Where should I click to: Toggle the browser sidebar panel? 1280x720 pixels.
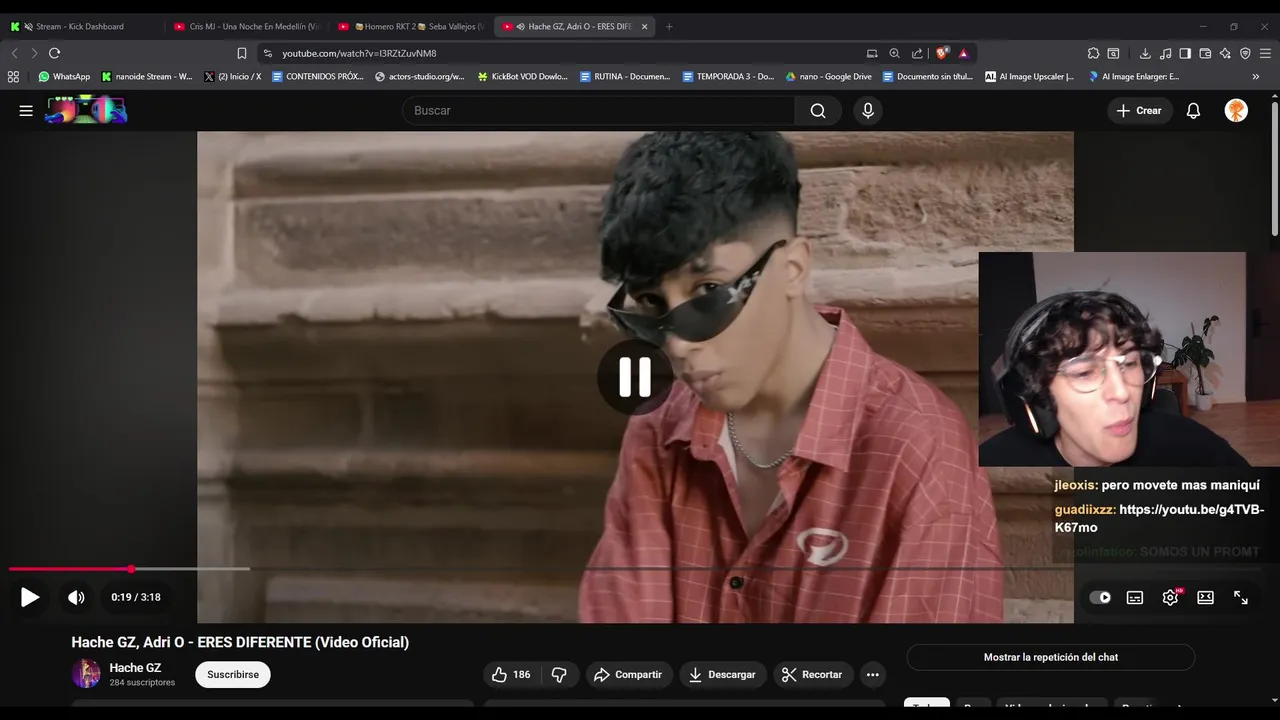[x=1185, y=53]
